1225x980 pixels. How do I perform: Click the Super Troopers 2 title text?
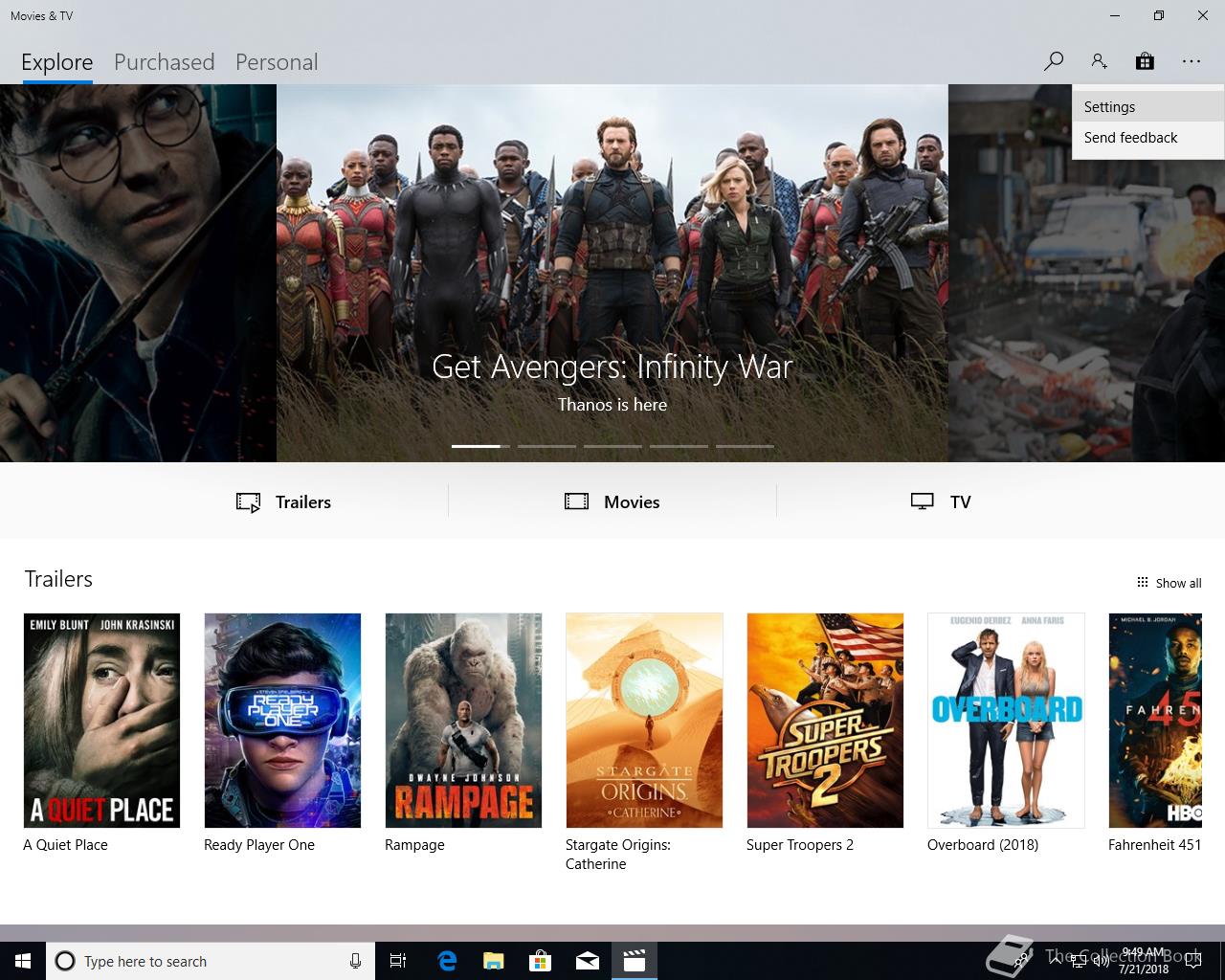[800, 845]
